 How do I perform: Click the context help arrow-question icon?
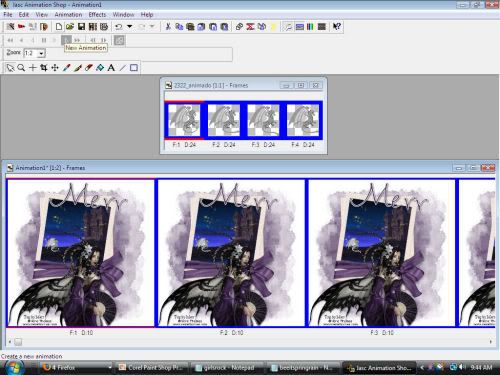click(x=337, y=27)
